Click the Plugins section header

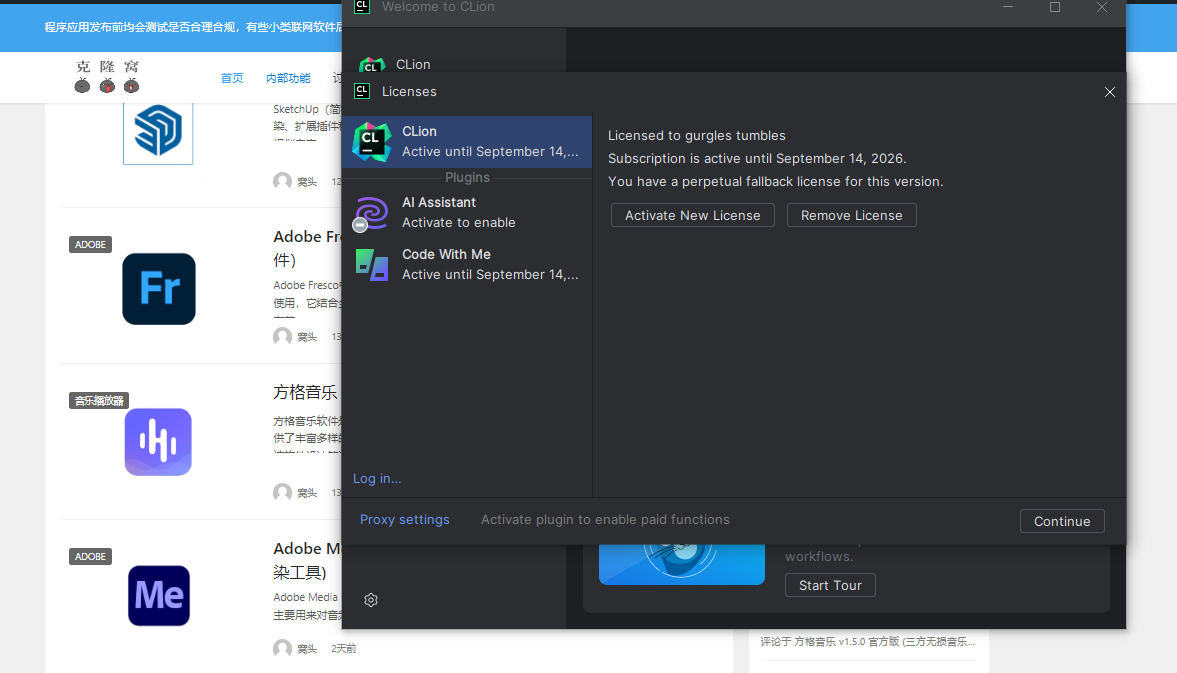pyautogui.click(x=467, y=177)
